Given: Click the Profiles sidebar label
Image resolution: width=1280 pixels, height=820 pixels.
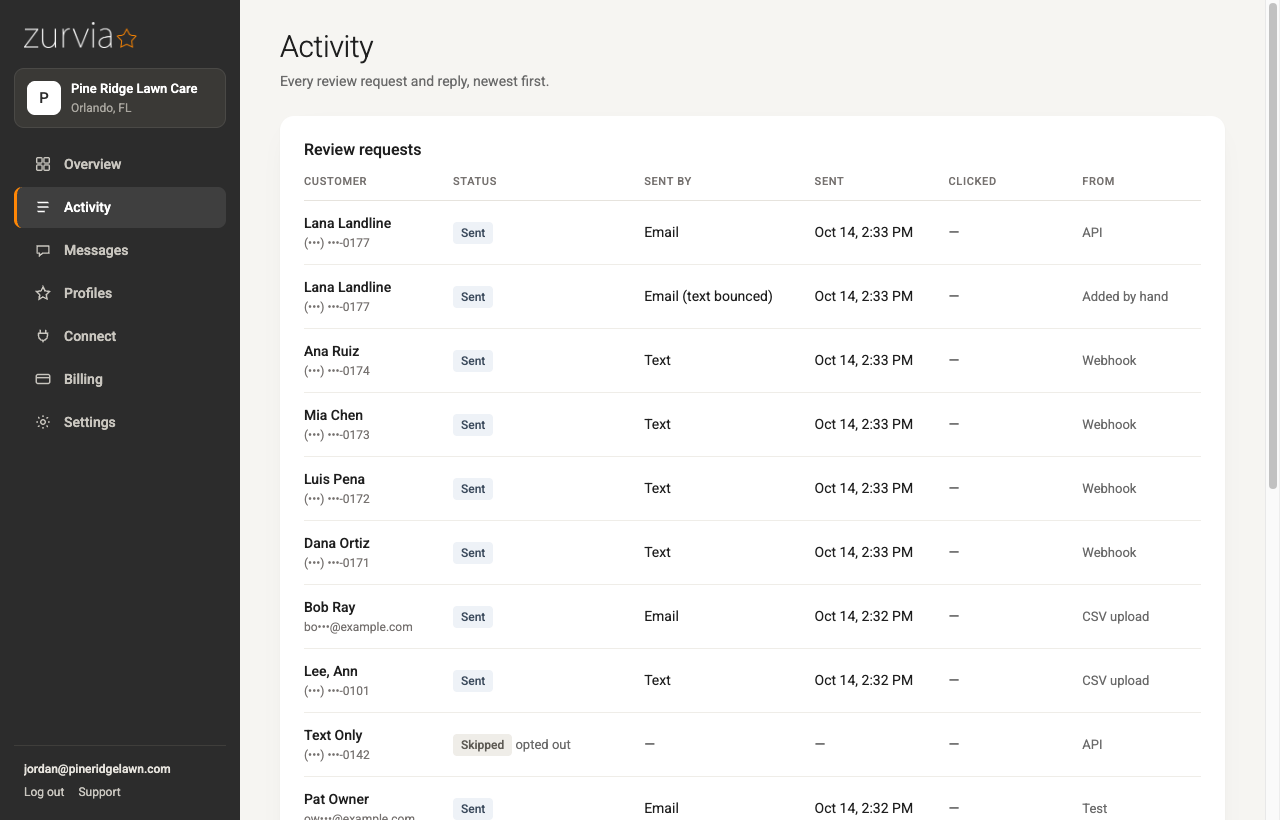Looking at the screenshot, I should [x=88, y=293].
